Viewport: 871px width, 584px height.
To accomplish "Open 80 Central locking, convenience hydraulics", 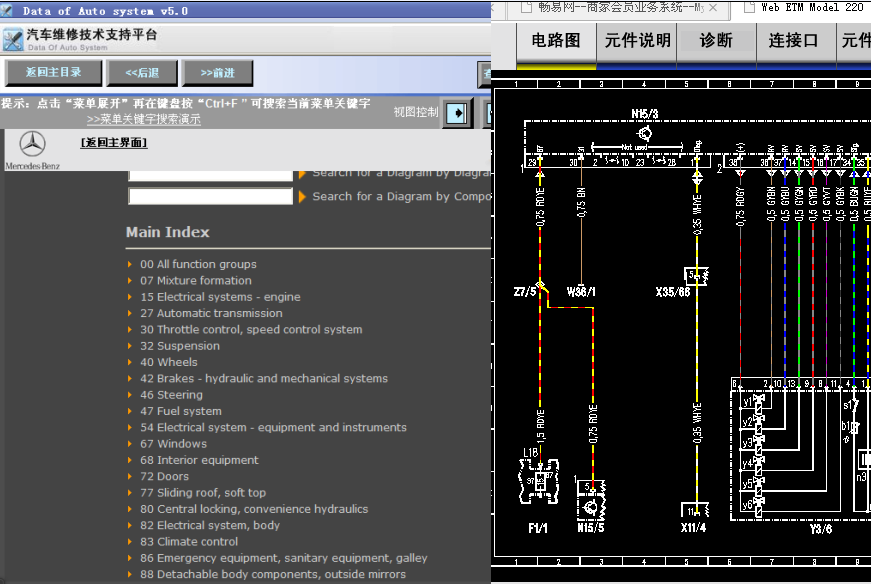I will (254, 509).
